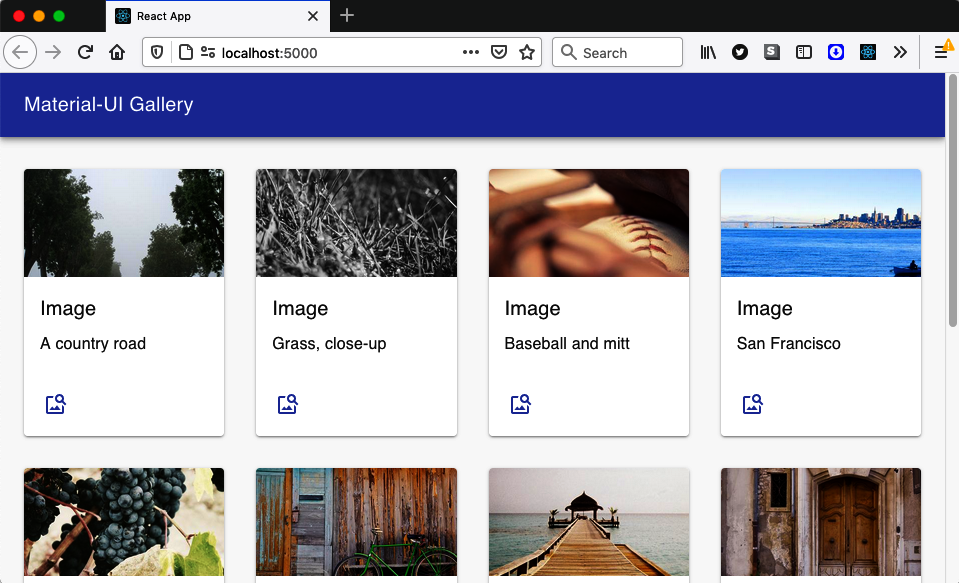The height and width of the screenshot is (583, 959).
Task: Click the old wooden door photo
Action: click(x=821, y=522)
